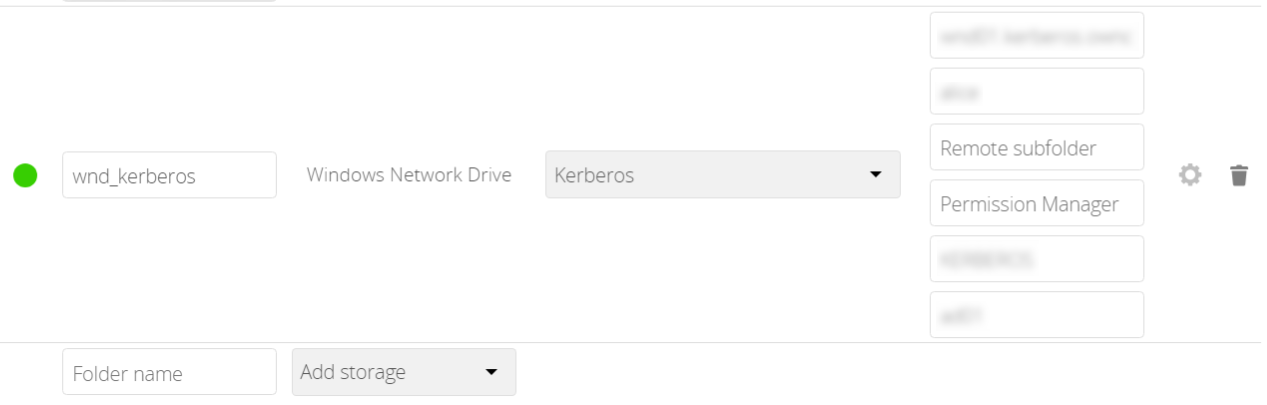1267x405 pixels.
Task: Click the 'Add storage' text label
Action: tap(353, 373)
